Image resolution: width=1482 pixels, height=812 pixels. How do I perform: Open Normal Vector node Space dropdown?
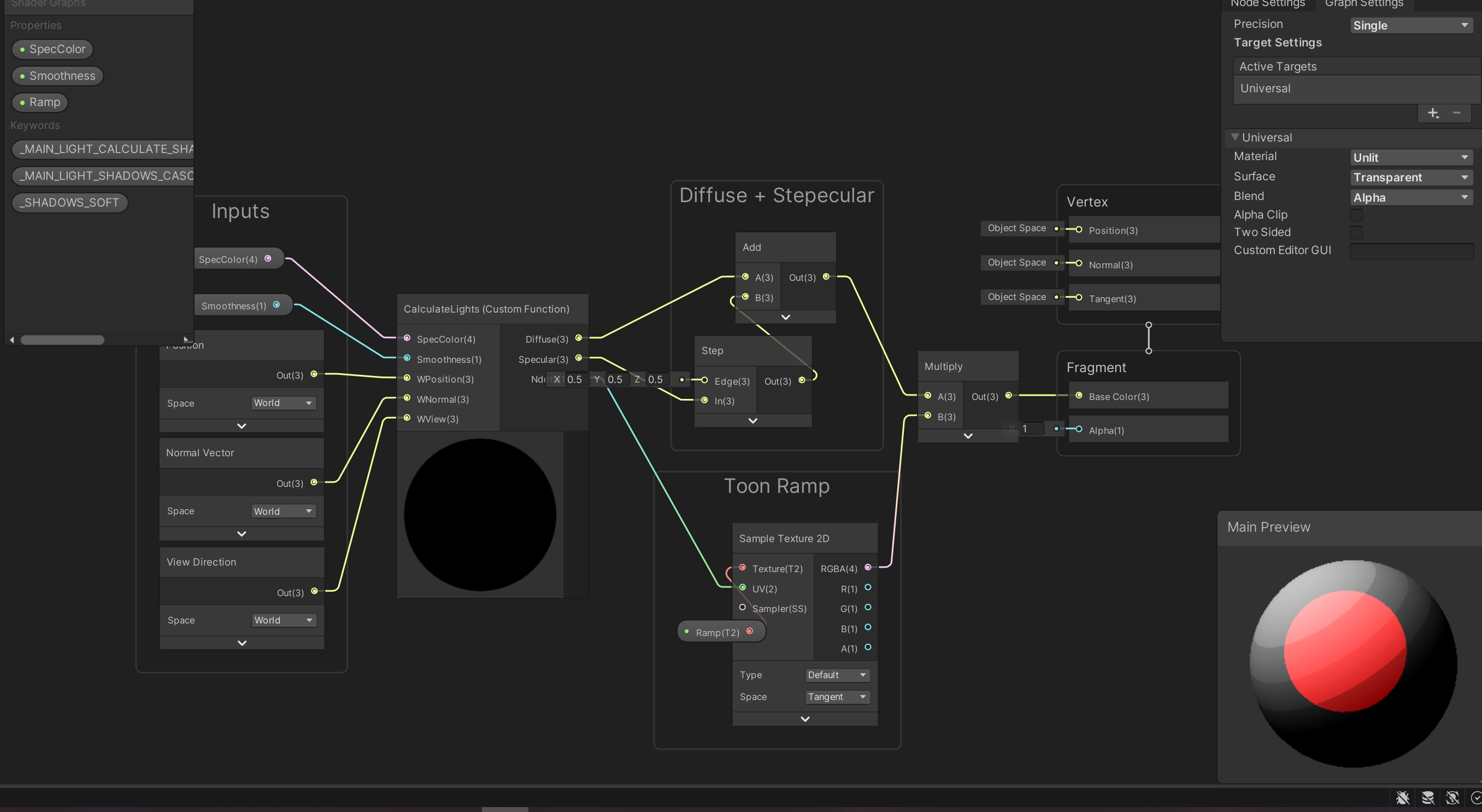click(x=284, y=511)
